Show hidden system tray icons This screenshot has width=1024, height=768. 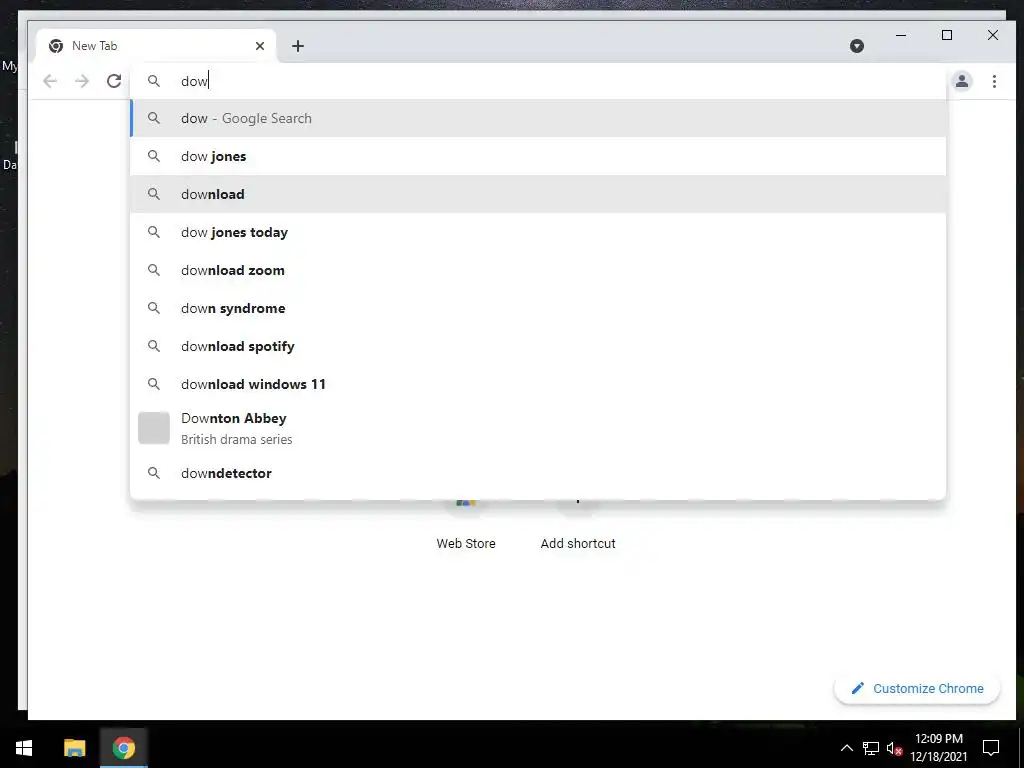tap(846, 748)
